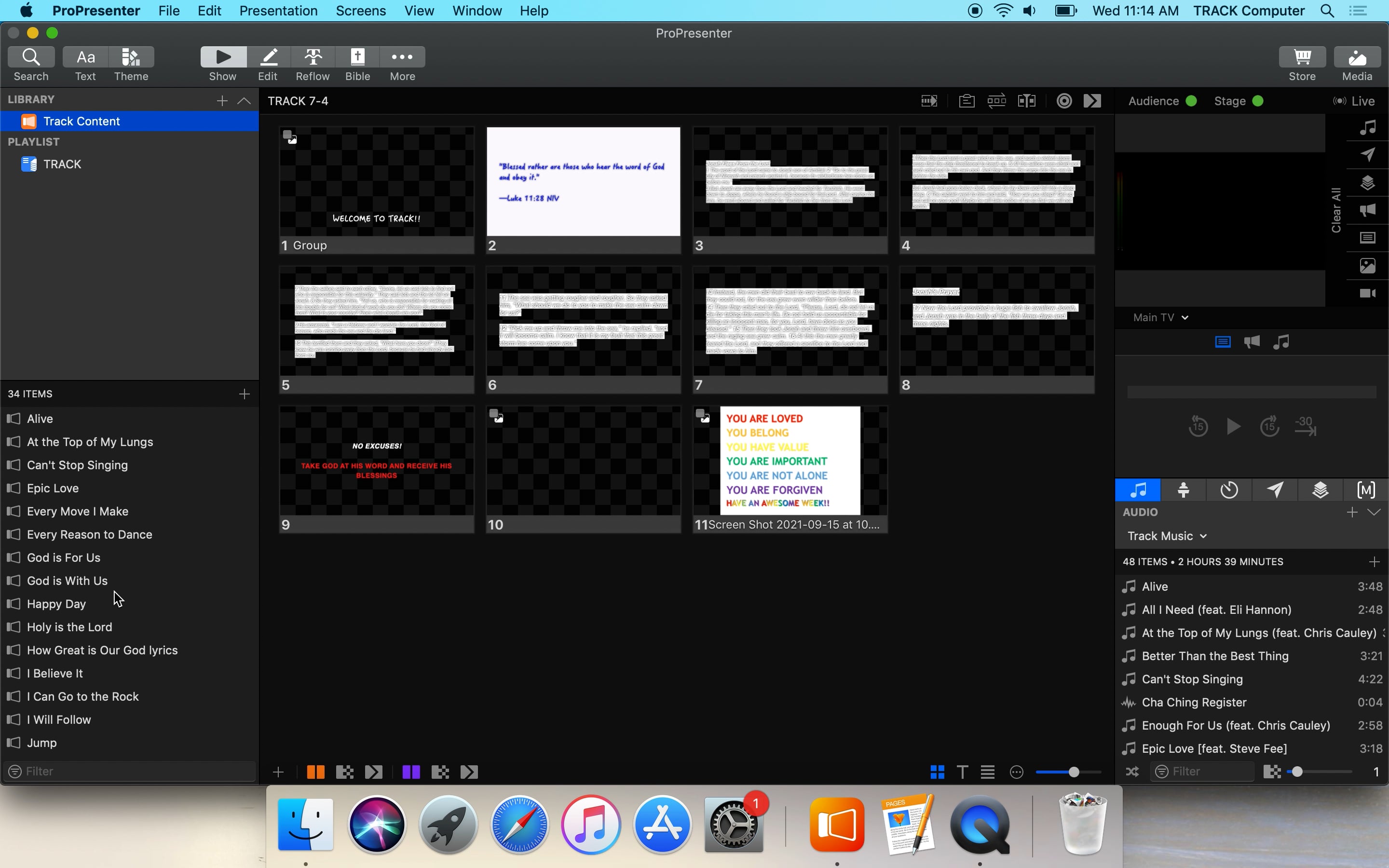
Task: Open the Screens menu in the menu bar
Action: 360,11
